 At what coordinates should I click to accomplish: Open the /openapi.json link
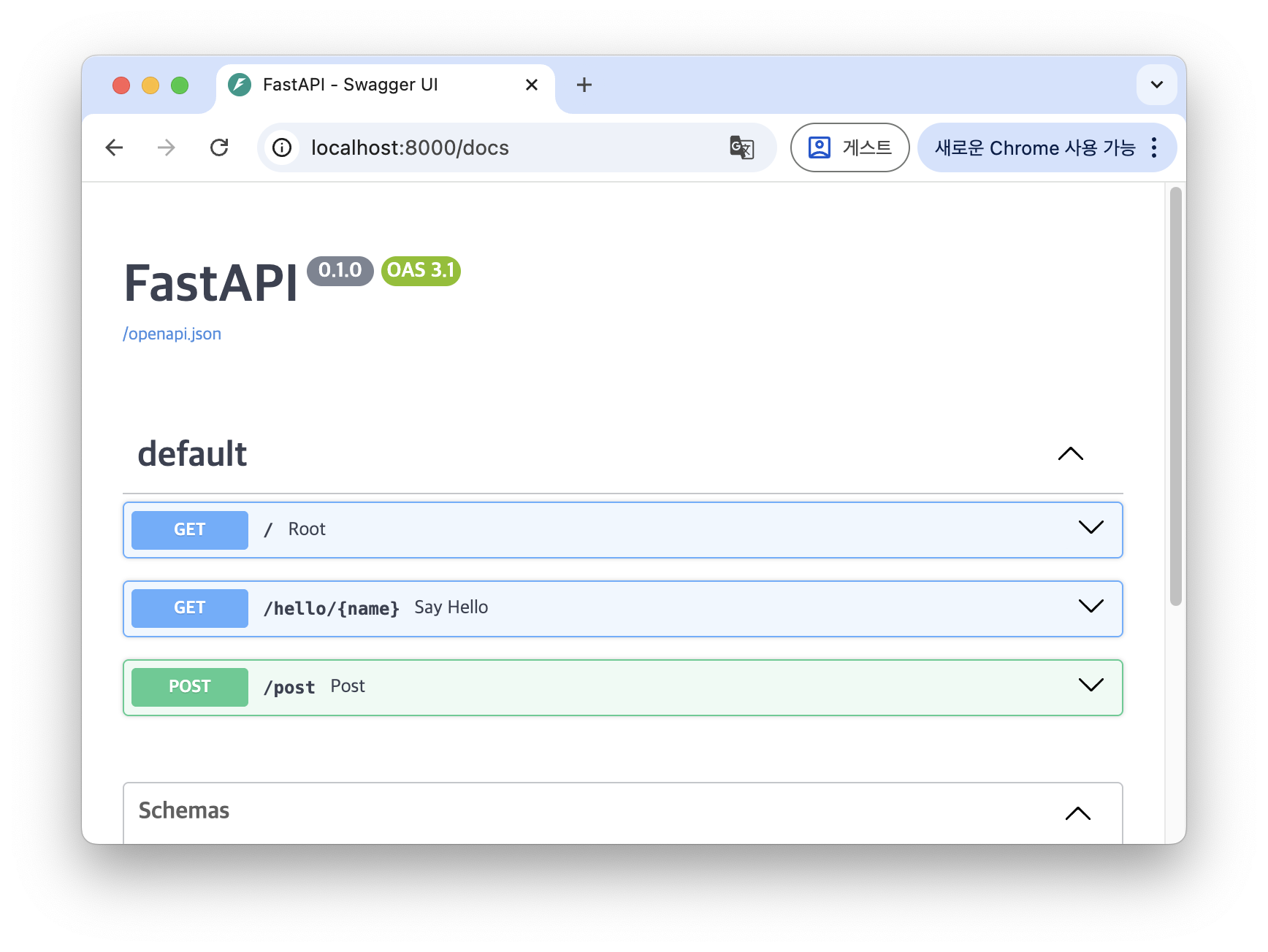(x=172, y=334)
